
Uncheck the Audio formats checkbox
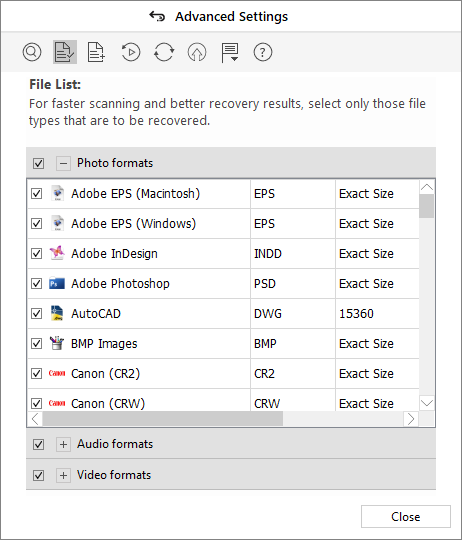[x=38, y=444]
